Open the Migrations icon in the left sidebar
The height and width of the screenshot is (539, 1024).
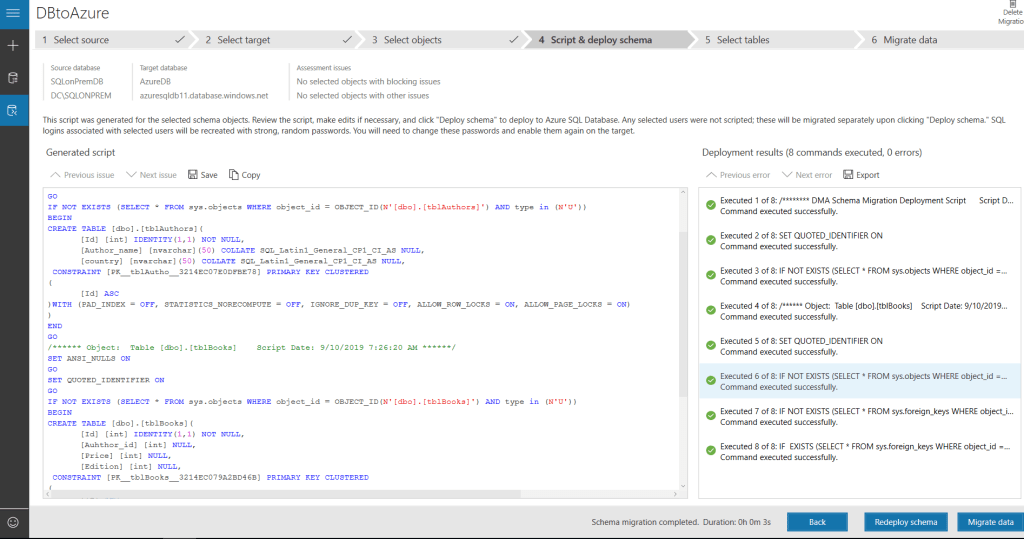pyautogui.click(x=13, y=110)
